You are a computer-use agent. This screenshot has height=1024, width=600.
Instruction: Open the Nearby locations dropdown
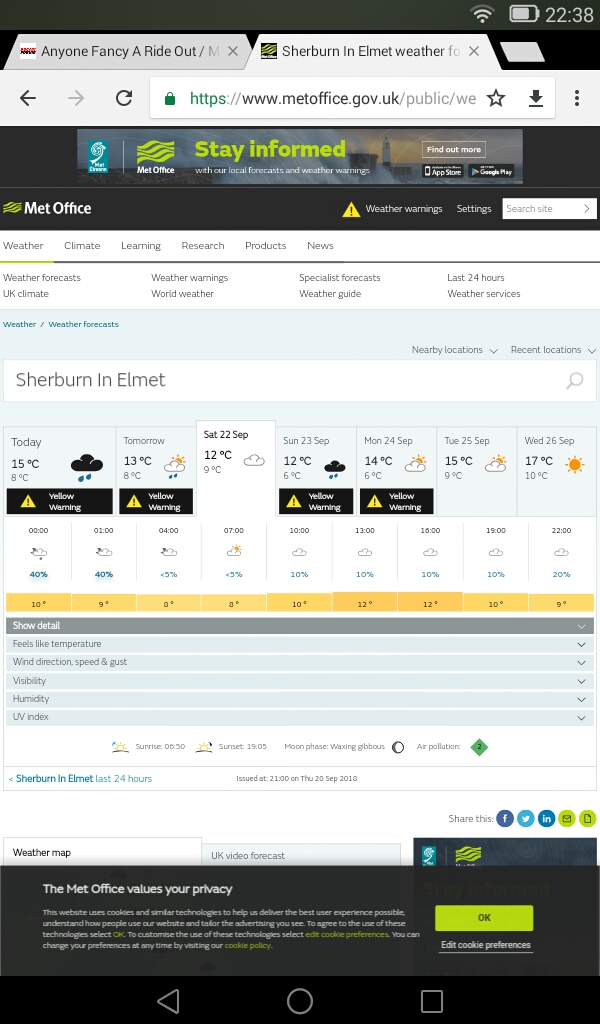tap(447, 350)
